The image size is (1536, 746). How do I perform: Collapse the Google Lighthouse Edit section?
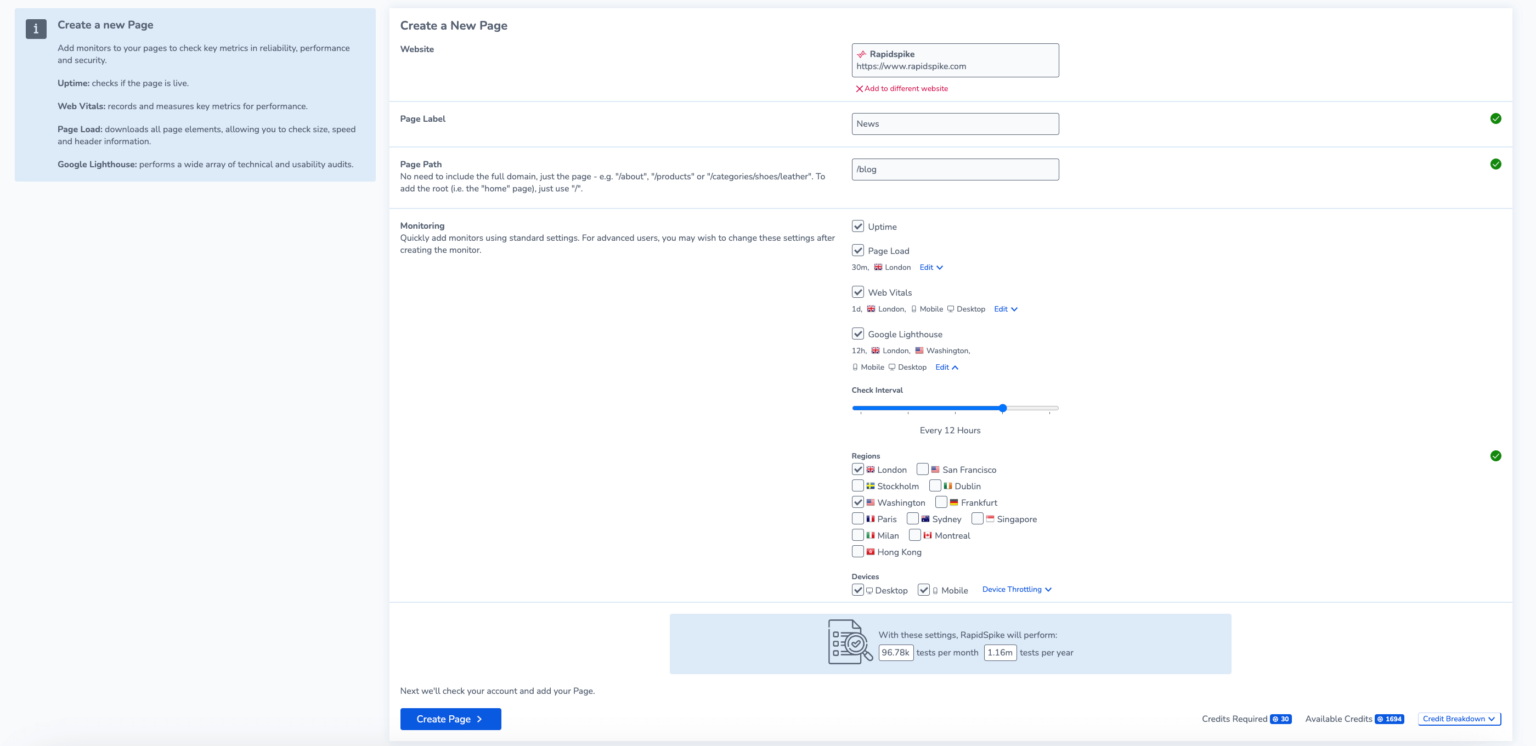click(x=946, y=367)
